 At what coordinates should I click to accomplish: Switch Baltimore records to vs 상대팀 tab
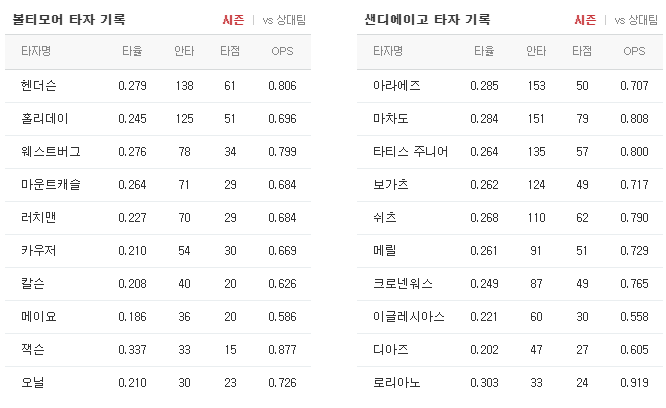pos(284,20)
